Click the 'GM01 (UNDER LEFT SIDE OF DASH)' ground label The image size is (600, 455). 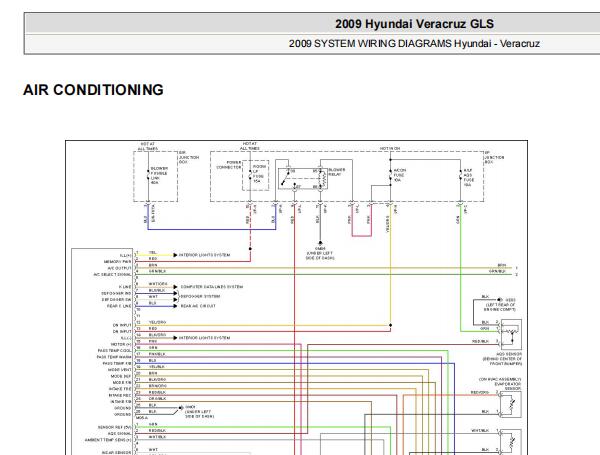199,411
